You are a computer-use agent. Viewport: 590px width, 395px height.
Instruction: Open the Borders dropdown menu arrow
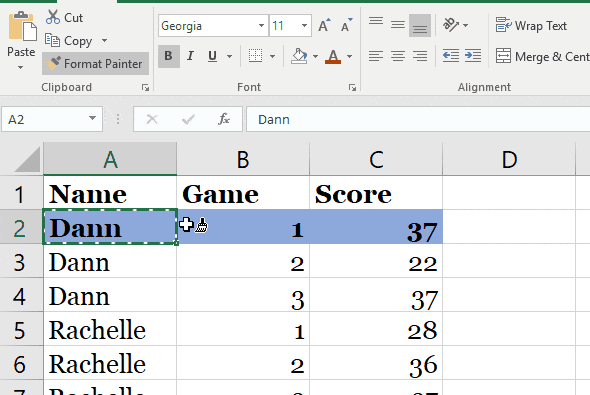(272, 56)
